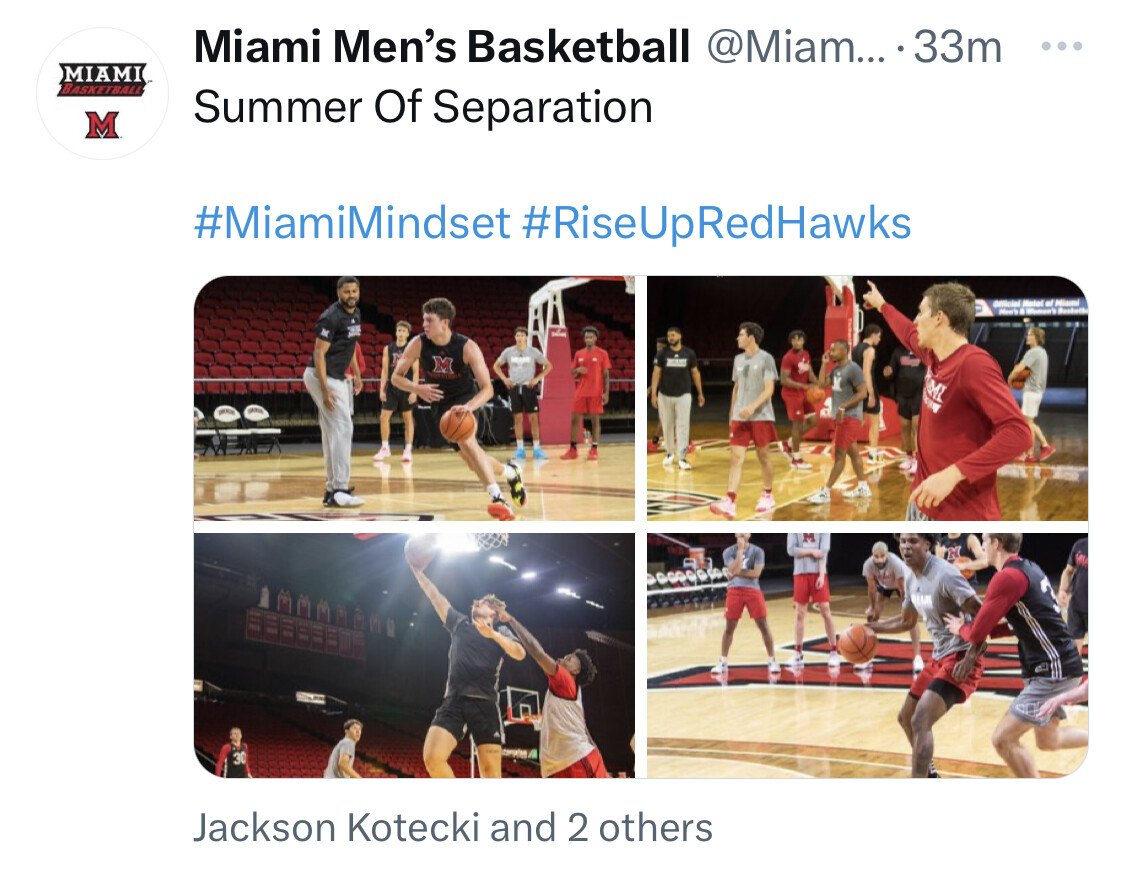Open the three-dot more options menu
1125x882 pixels.
pyautogui.click(x=1062, y=47)
